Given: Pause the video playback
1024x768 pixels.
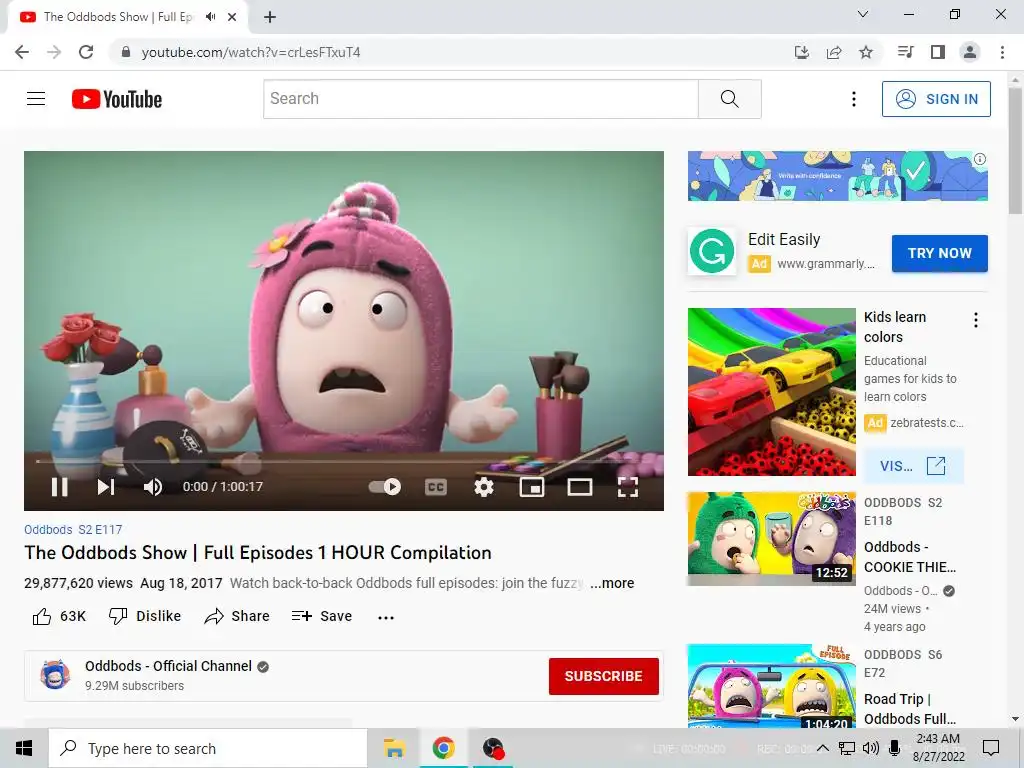Looking at the screenshot, I should (59, 487).
